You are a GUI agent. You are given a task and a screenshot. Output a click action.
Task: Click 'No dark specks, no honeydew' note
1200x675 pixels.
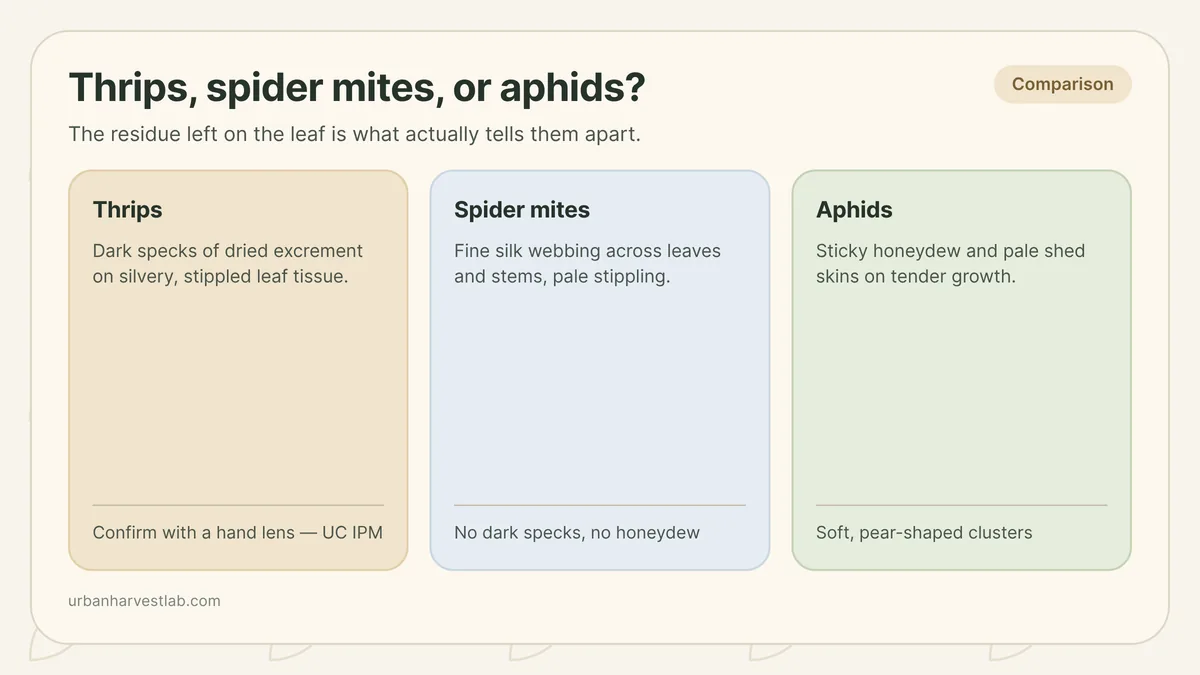[x=577, y=532]
